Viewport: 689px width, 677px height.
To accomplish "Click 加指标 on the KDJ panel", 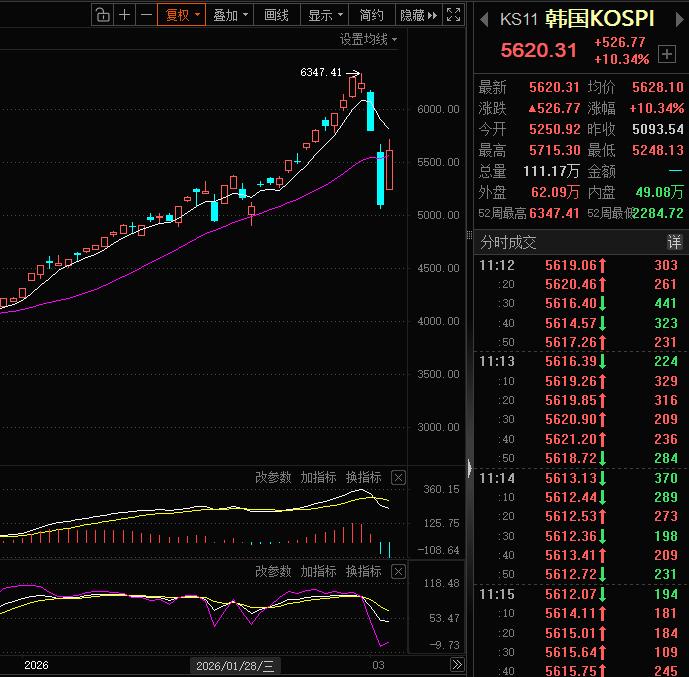I will click(x=318, y=571).
